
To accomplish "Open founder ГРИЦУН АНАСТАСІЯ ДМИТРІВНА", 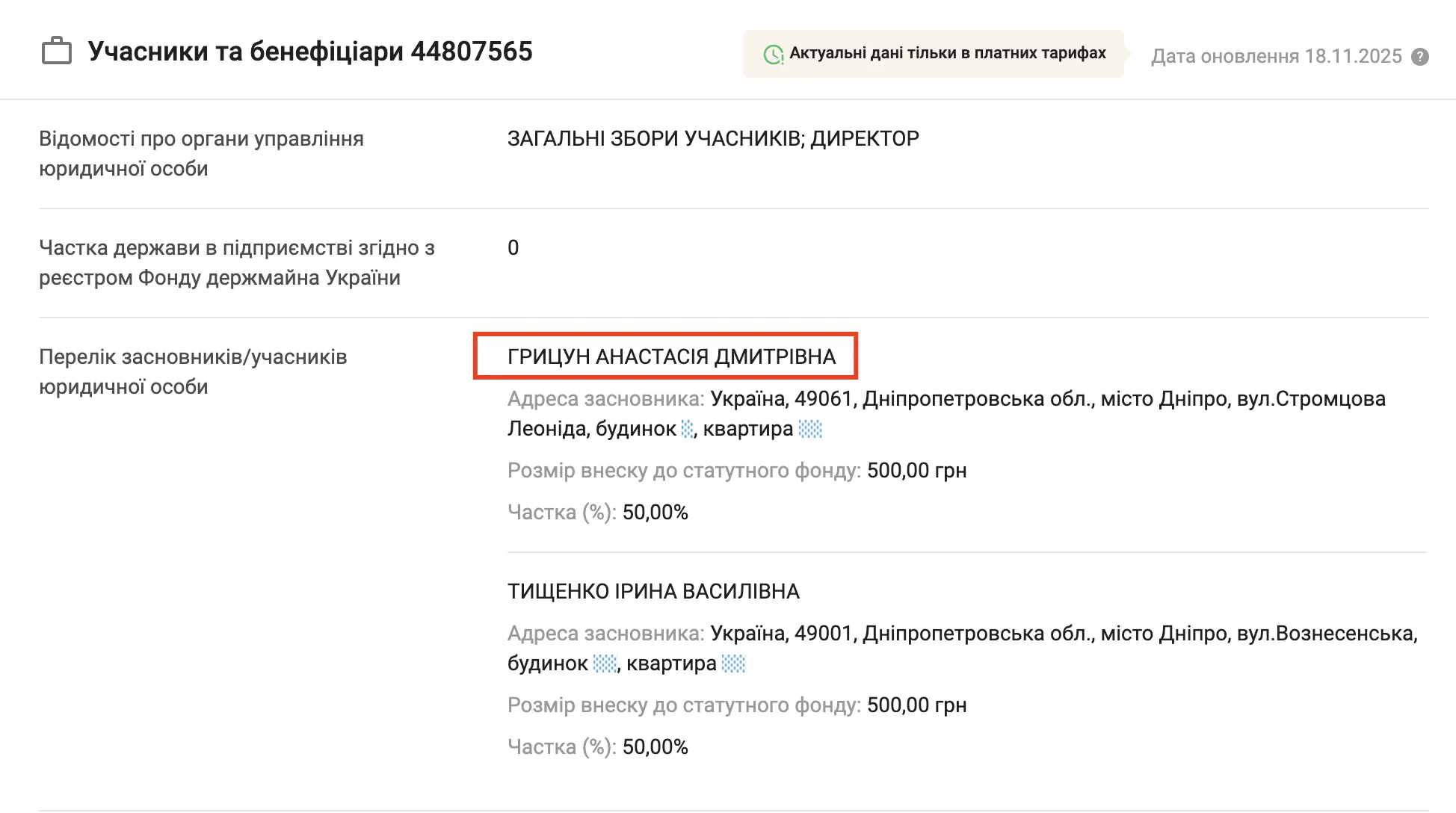I will [670, 356].
